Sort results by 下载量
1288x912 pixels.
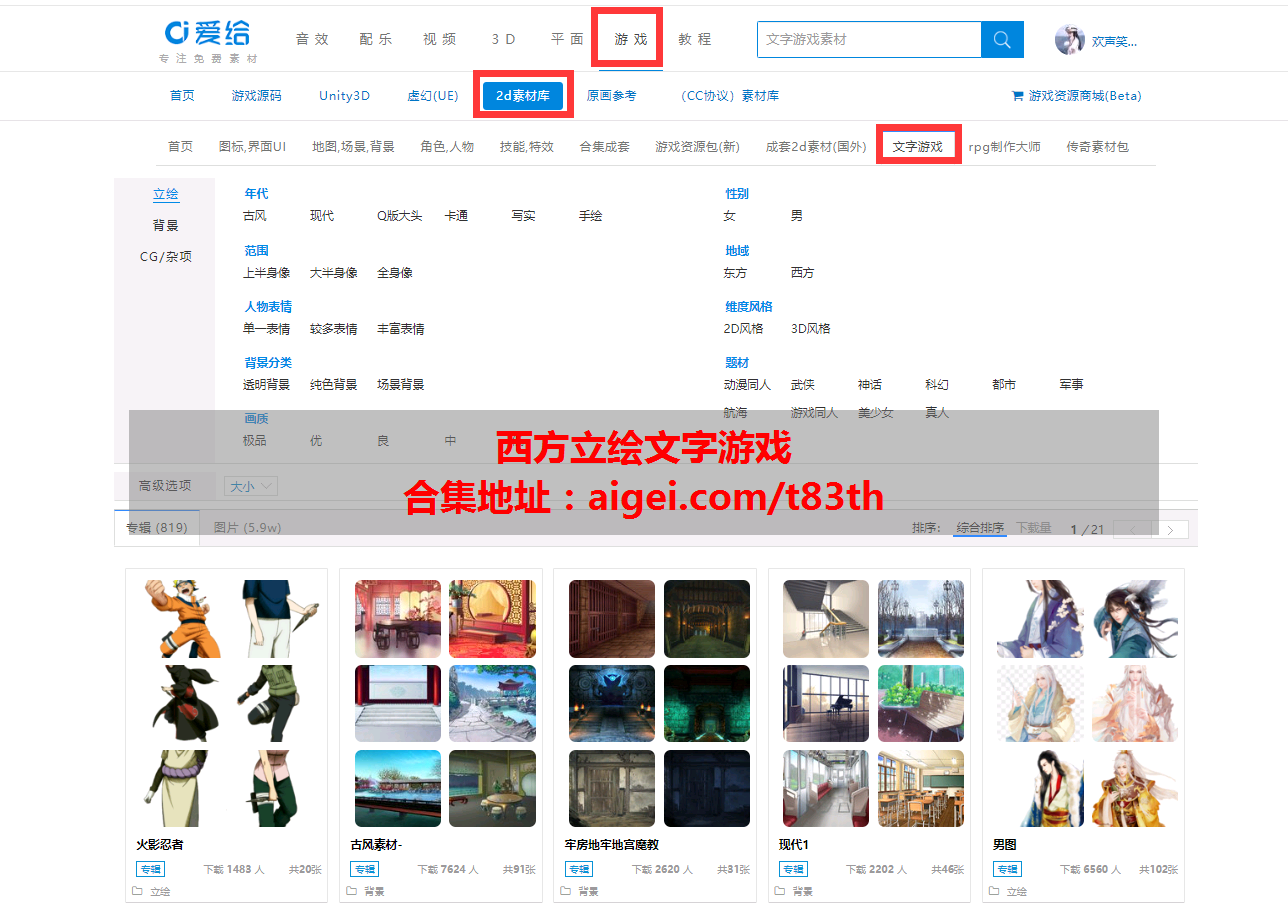tap(1034, 527)
